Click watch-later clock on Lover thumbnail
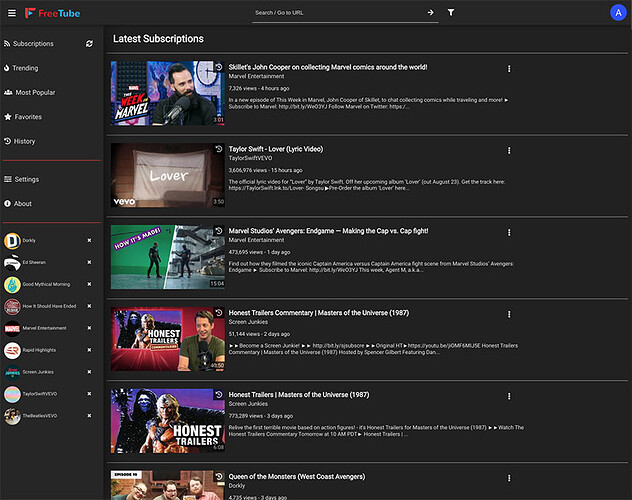The width and height of the screenshot is (632, 500). (x=218, y=149)
